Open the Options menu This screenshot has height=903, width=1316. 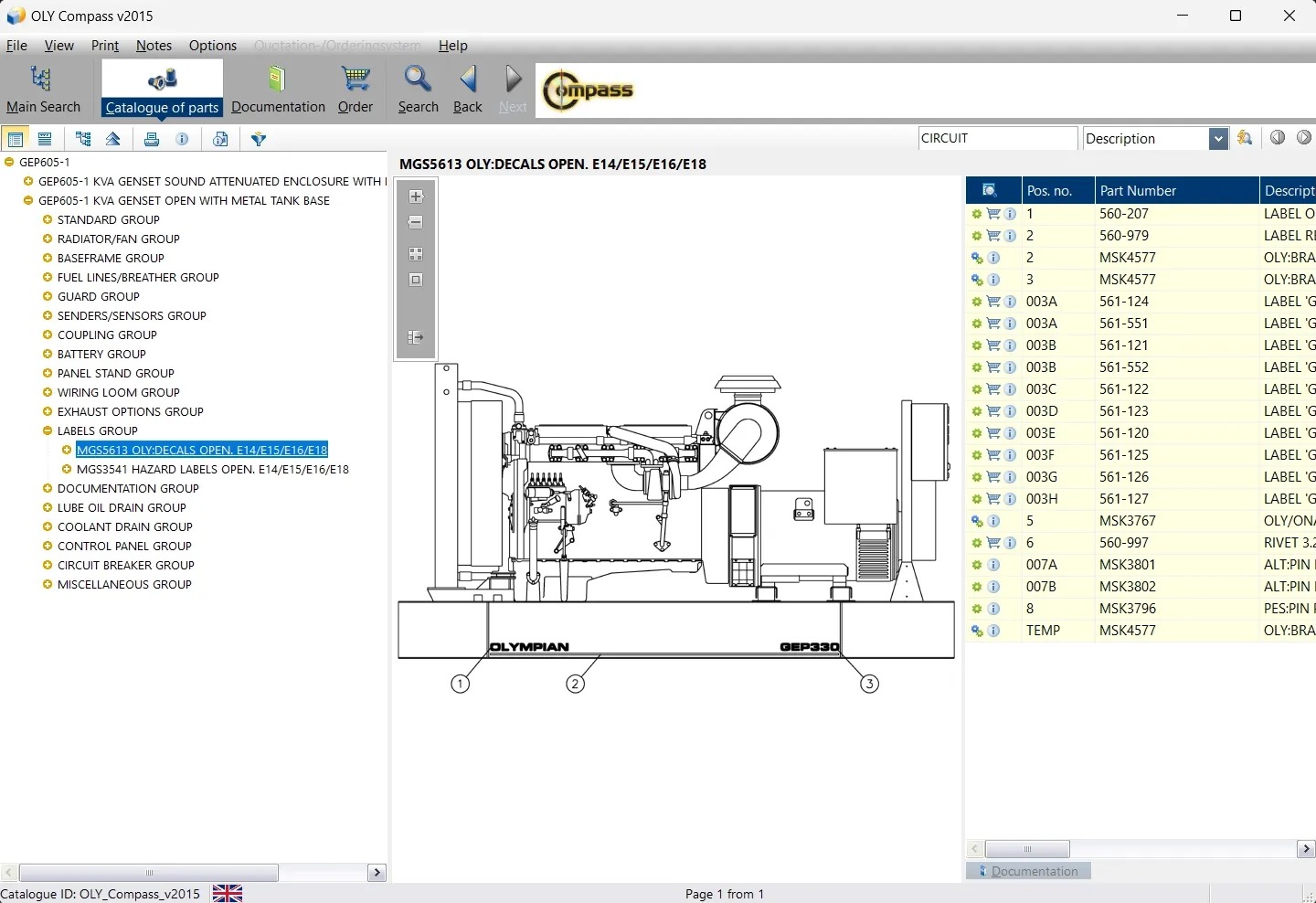click(x=212, y=46)
